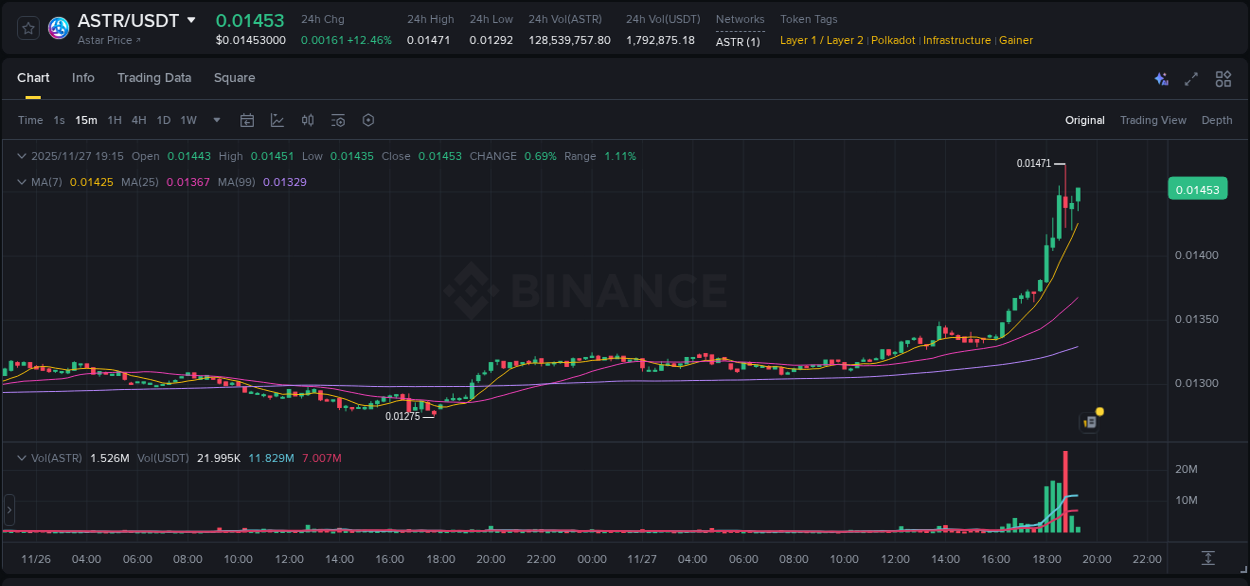Open the chart style selector

pos(275,119)
